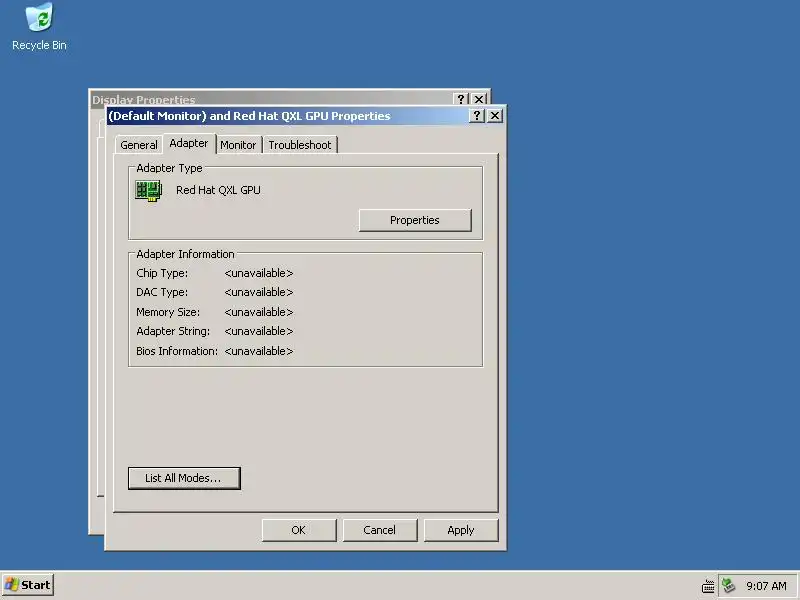The height and width of the screenshot is (600, 800).
Task: Open the Recycle Bin desktop icon
Action: 39,27
